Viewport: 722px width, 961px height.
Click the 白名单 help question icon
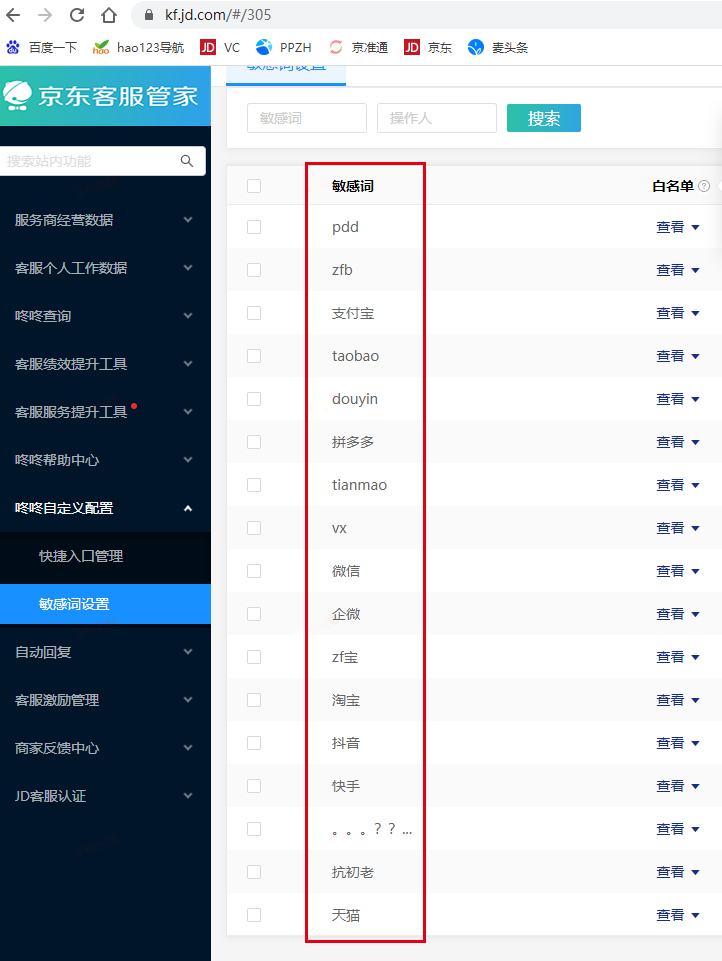click(x=704, y=186)
